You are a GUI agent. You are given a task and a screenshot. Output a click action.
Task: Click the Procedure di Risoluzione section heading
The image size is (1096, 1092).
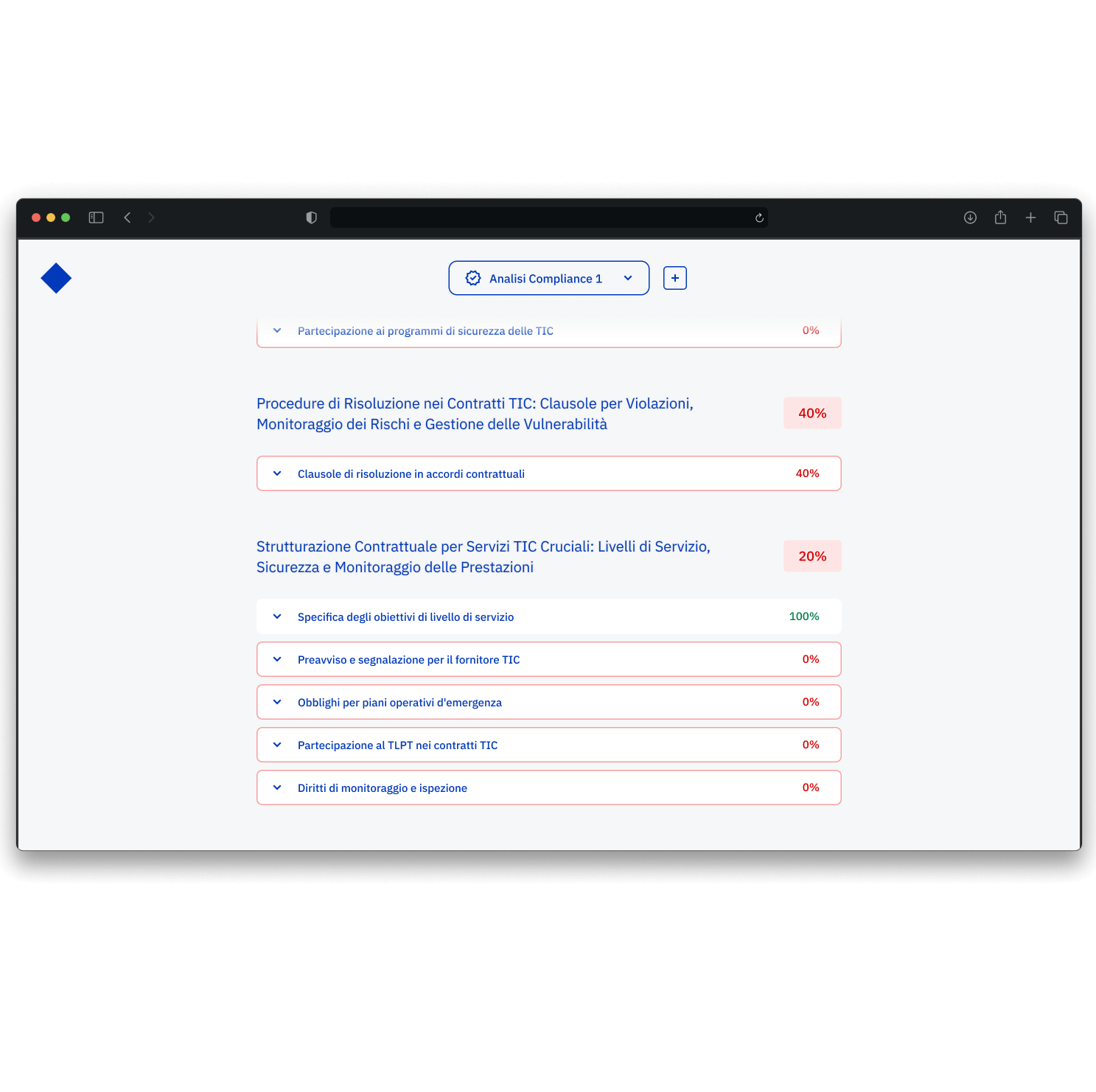[x=475, y=414]
